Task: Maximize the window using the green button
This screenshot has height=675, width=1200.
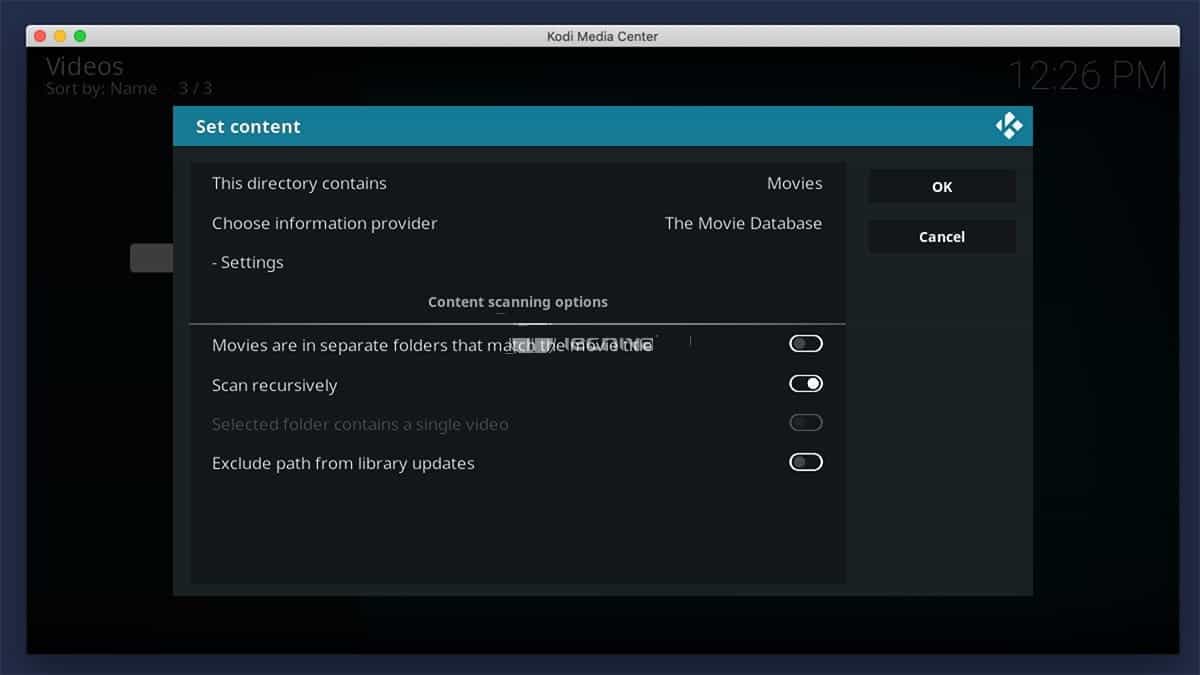Action: (80, 36)
